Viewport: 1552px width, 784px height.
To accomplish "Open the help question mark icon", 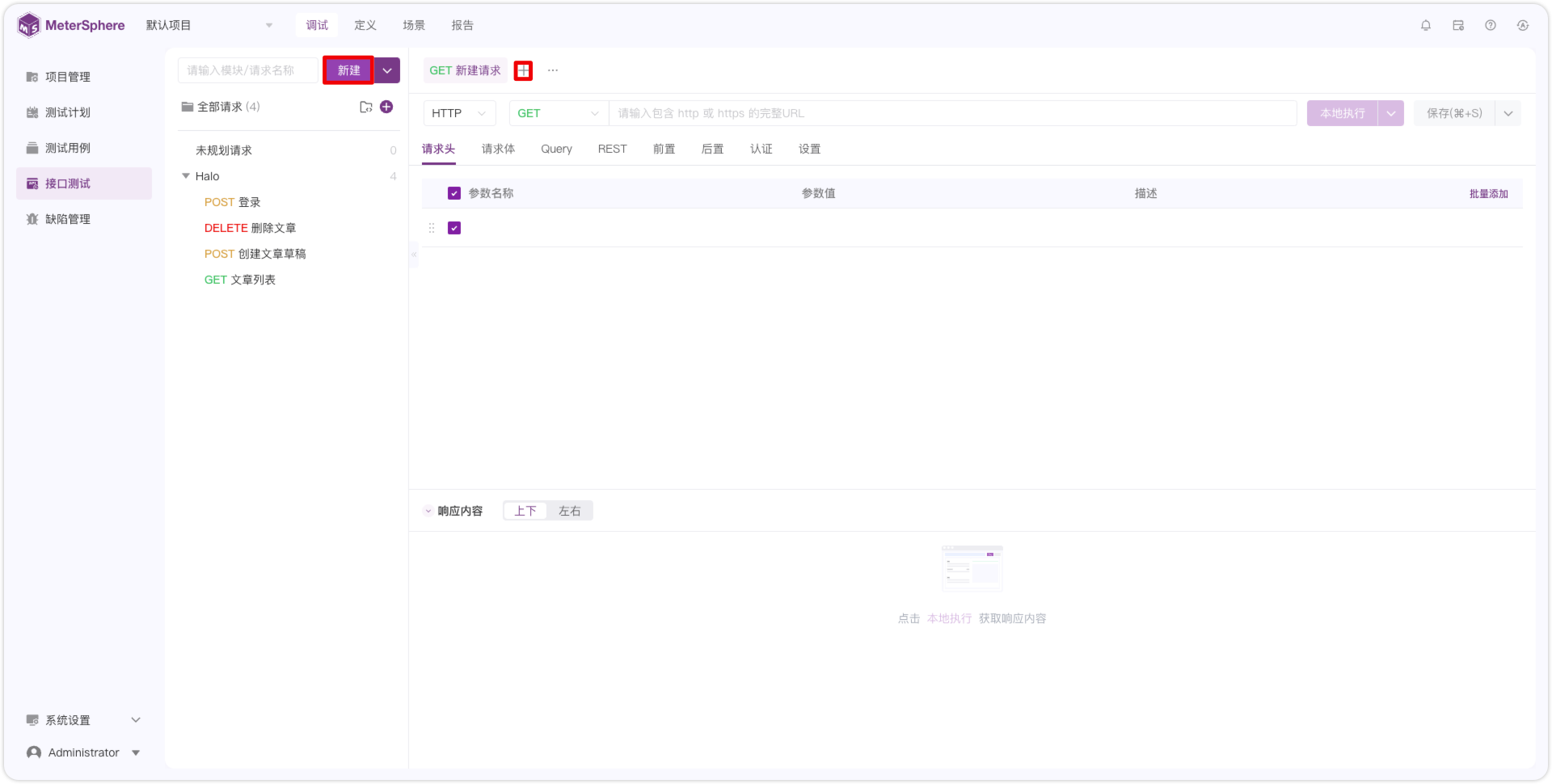I will (x=1491, y=25).
